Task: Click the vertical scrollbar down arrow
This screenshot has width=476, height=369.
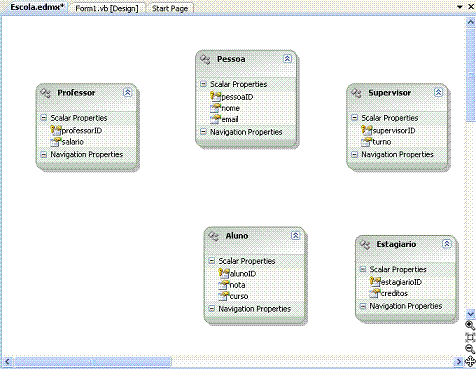Action: click(470, 314)
